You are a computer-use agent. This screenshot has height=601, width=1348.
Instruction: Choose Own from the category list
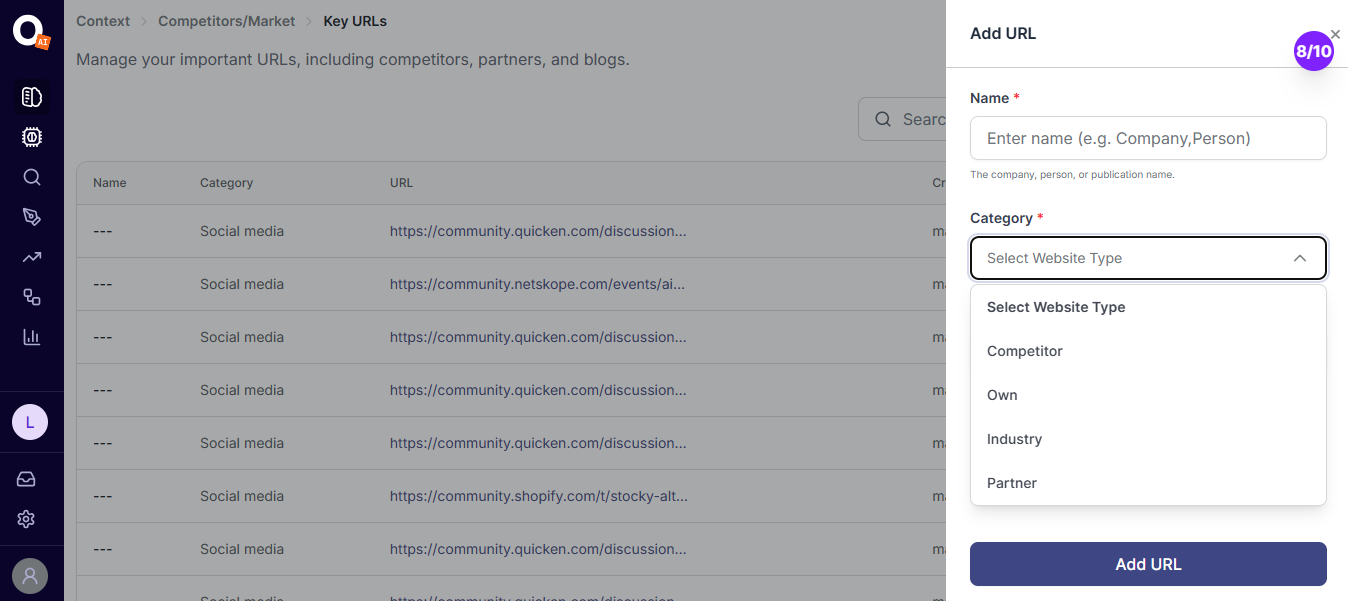coord(1148,395)
